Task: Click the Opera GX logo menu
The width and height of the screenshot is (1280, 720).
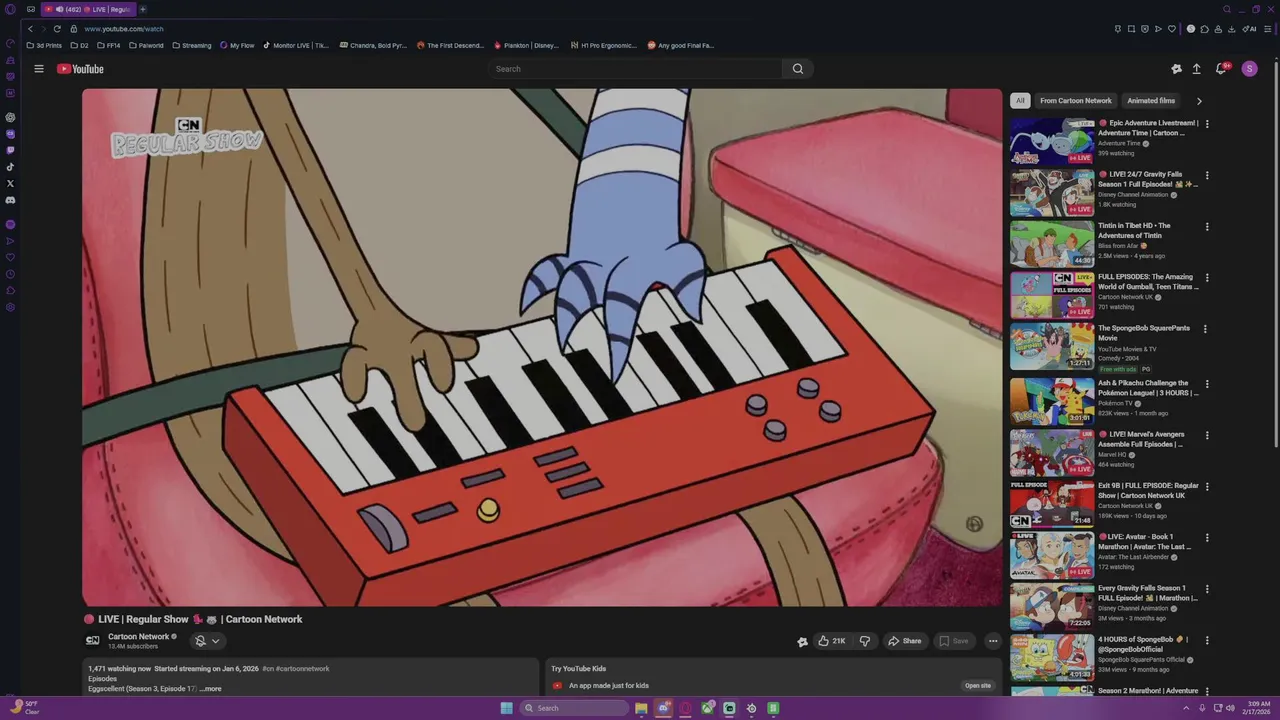Action: pos(10,9)
